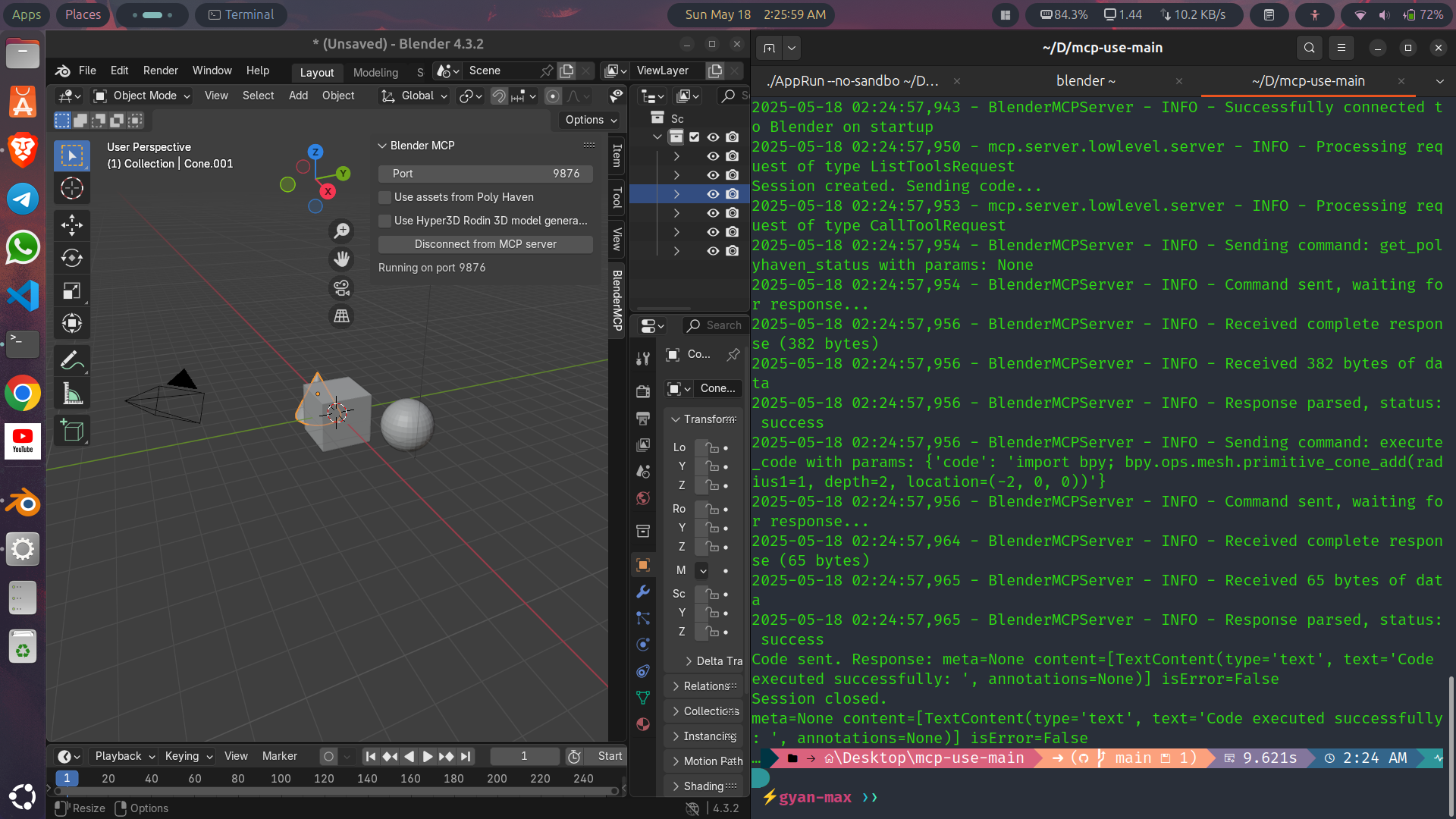The width and height of the screenshot is (1456, 819).
Task: Select the Move tool in toolbar
Action: (x=72, y=224)
